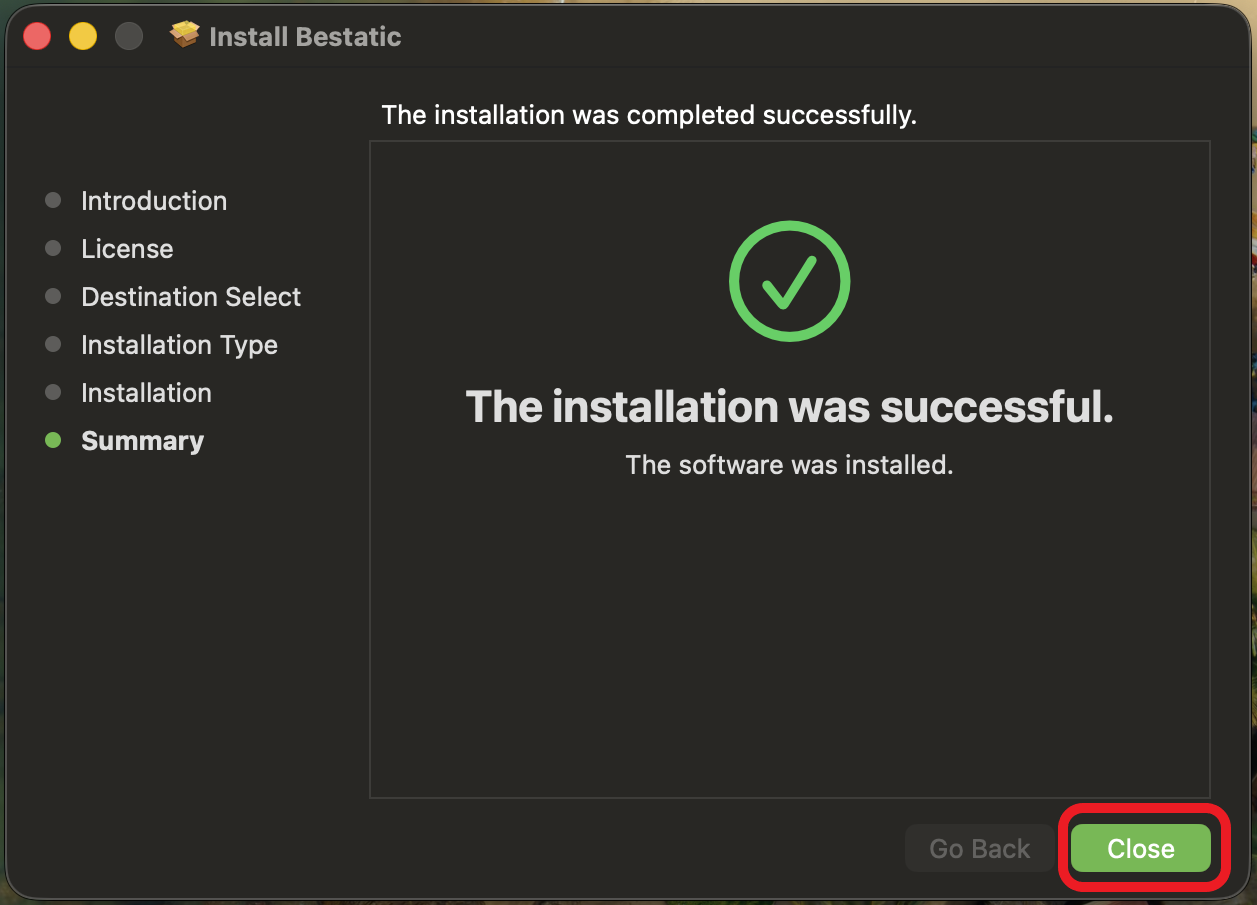
Task: Click the Introduction step bullet
Action: [x=53, y=200]
